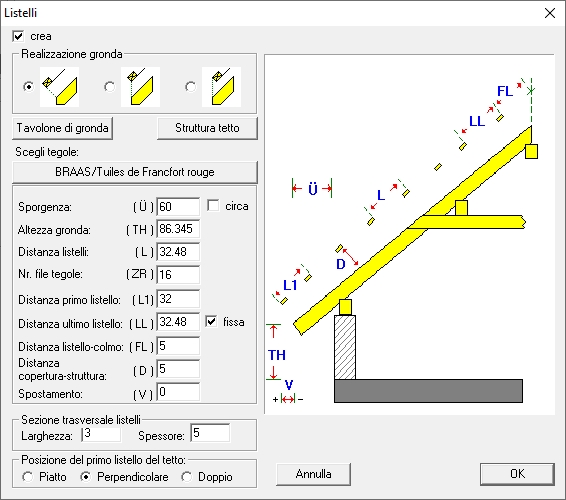
Task: Click the Nr. file tegole (ZR) field
Action: coord(178,275)
